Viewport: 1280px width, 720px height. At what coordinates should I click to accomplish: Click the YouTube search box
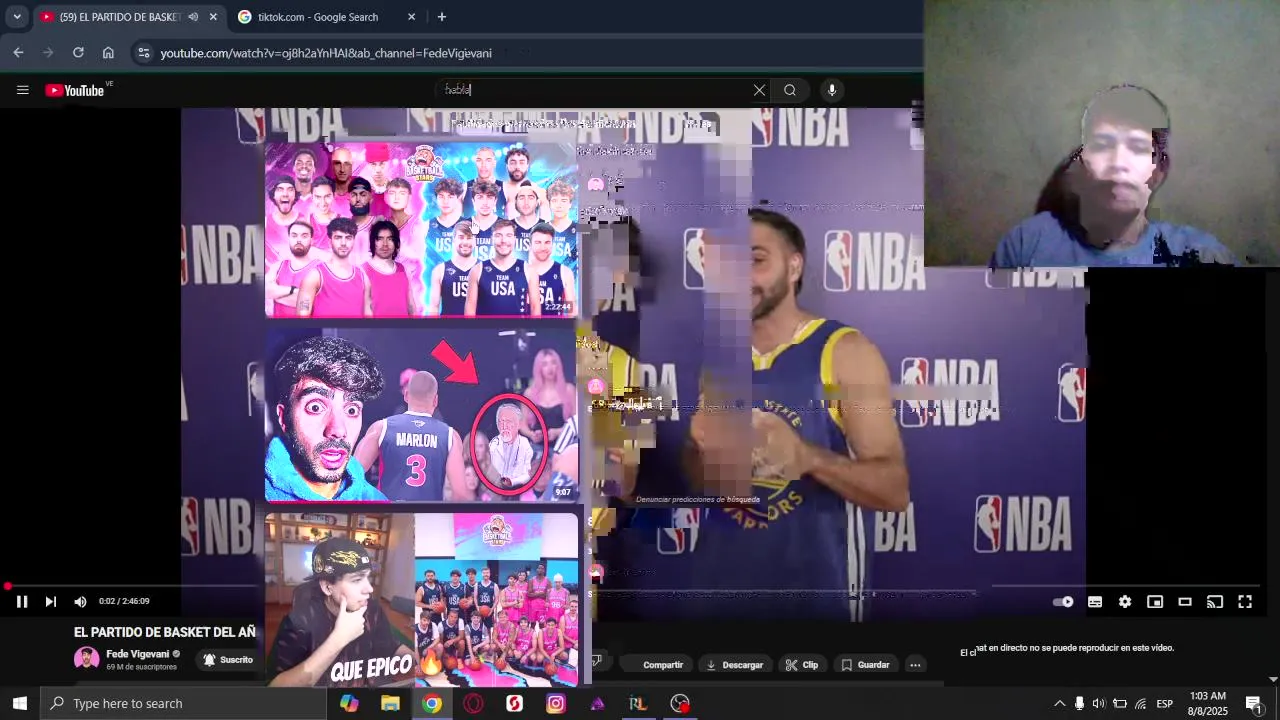[595, 90]
